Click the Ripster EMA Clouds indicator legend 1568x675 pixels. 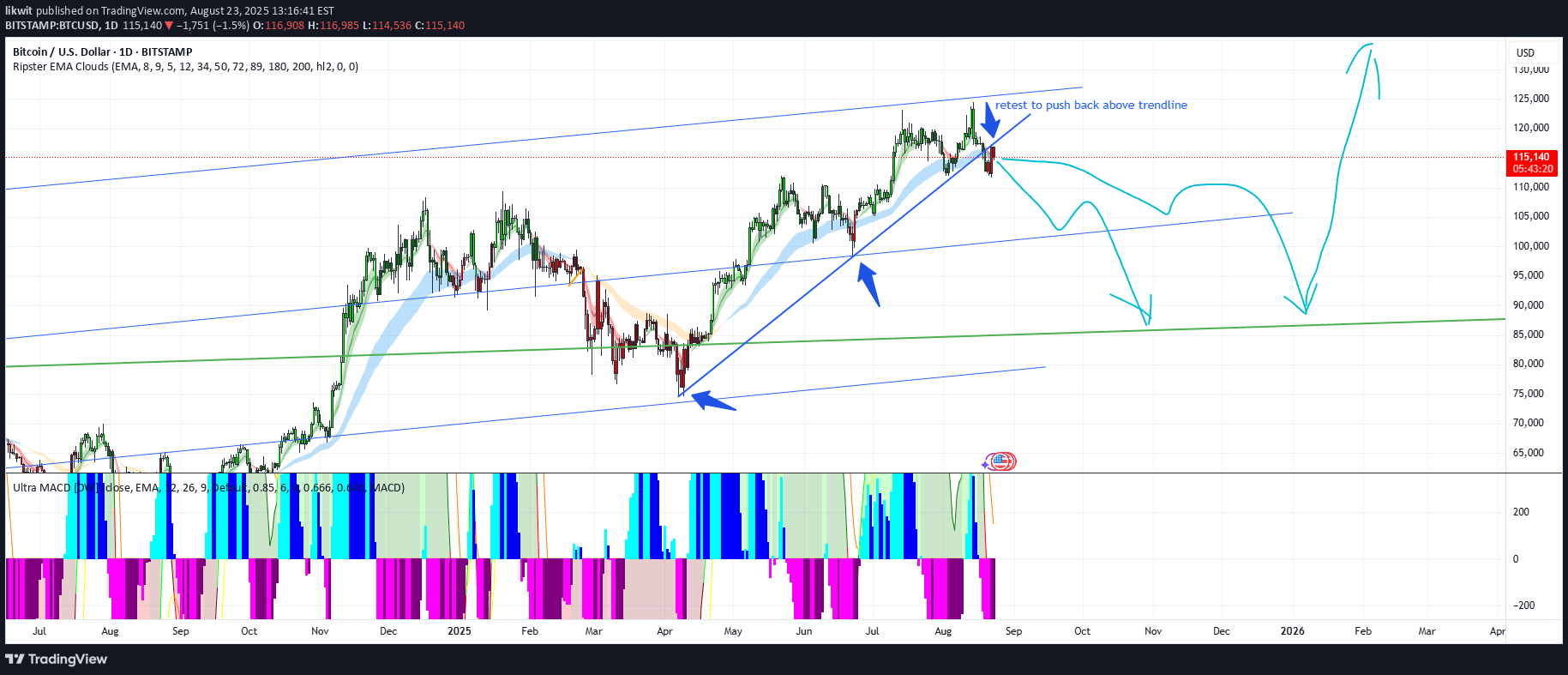point(185,67)
